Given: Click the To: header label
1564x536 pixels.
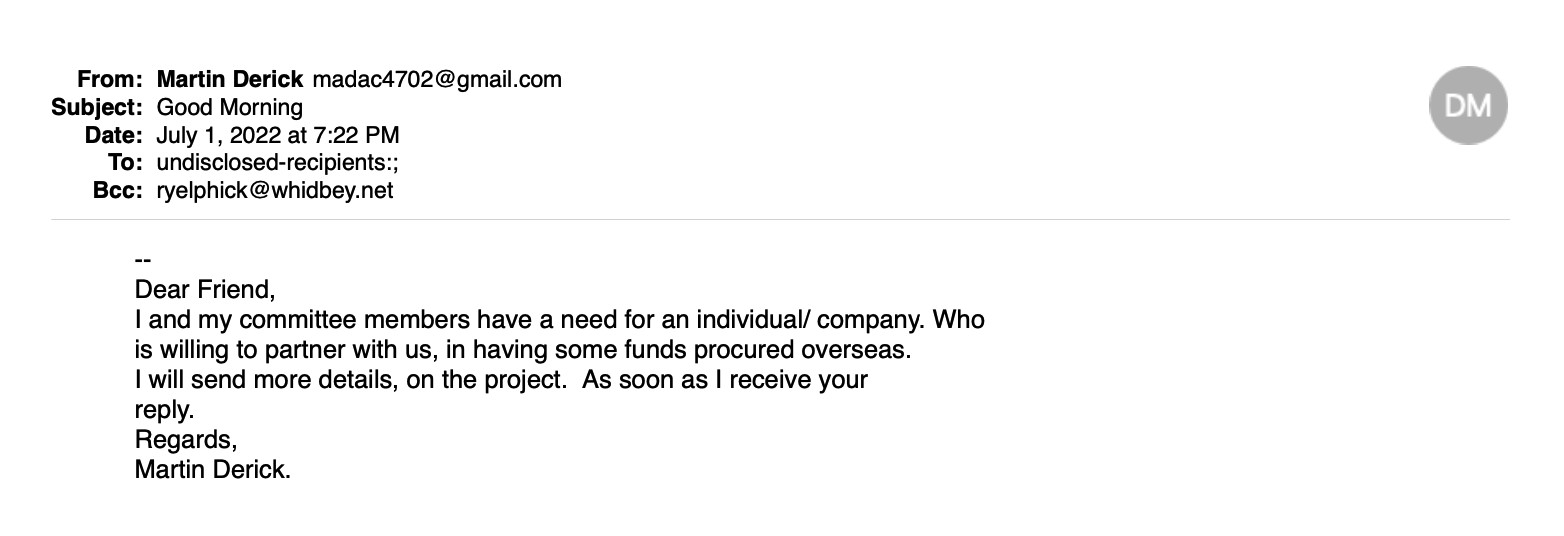Looking at the screenshot, I should click(x=128, y=162).
